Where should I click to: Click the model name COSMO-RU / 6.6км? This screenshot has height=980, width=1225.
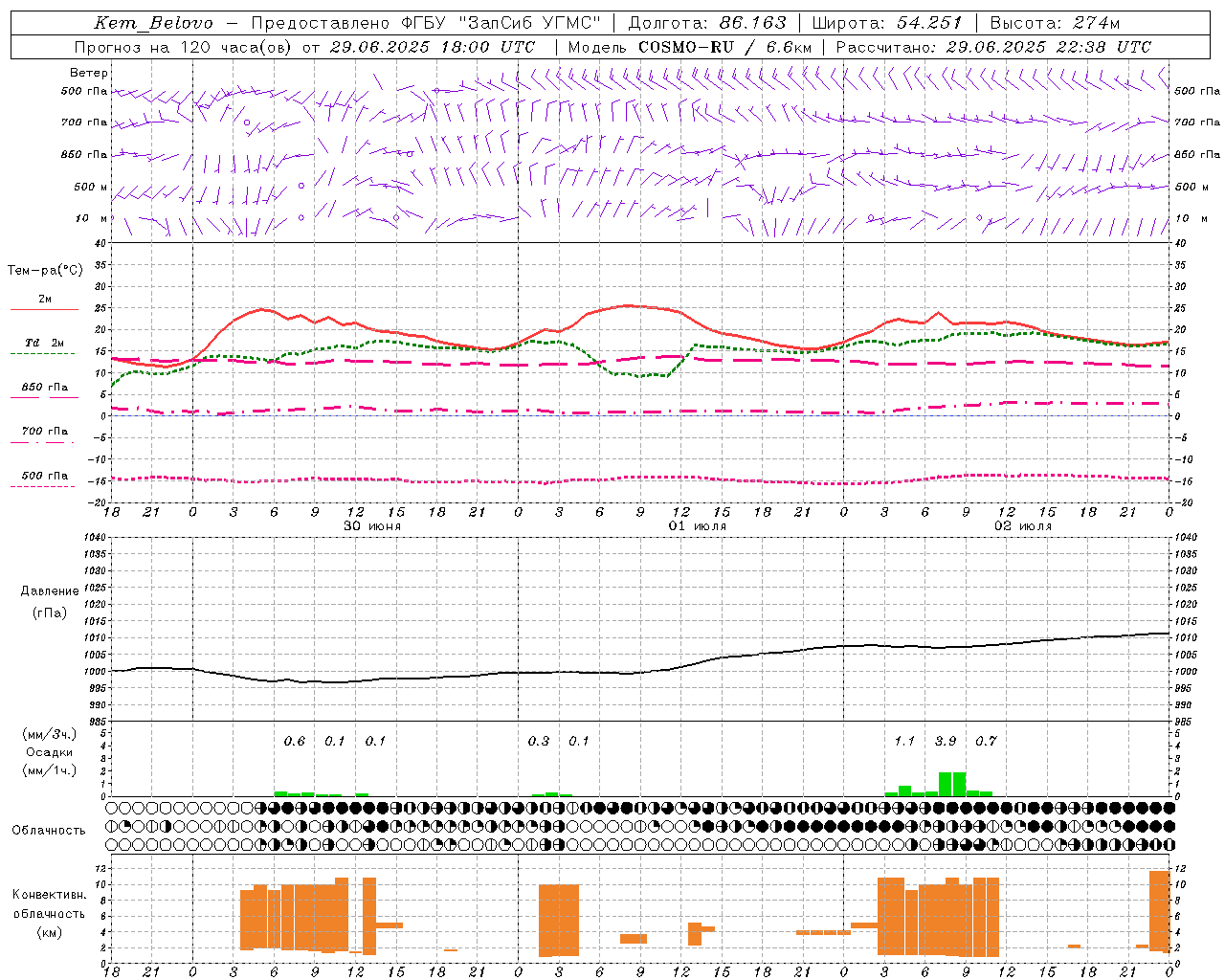[x=725, y=47]
